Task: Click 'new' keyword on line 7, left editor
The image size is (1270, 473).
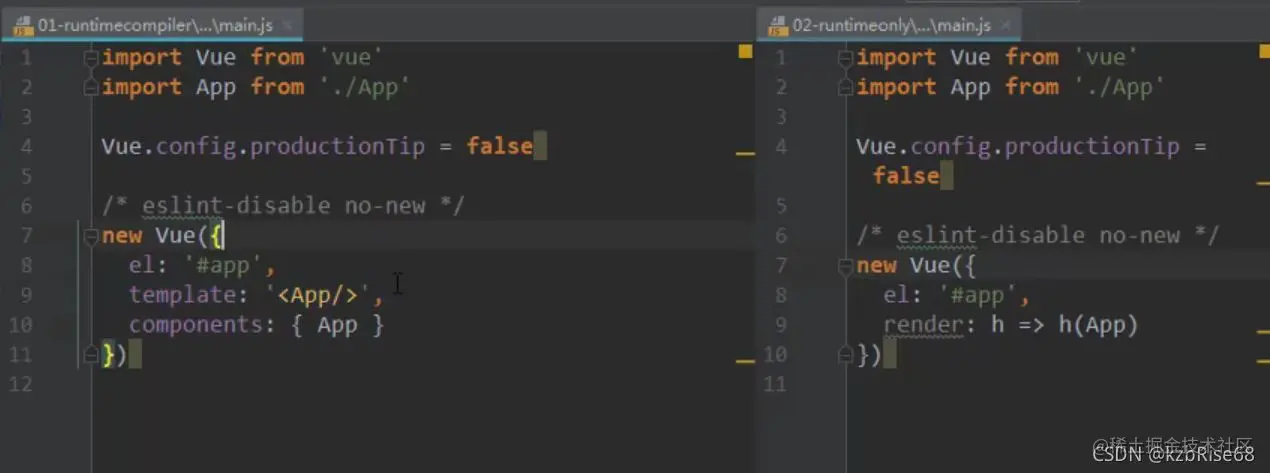Action: point(122,236)
